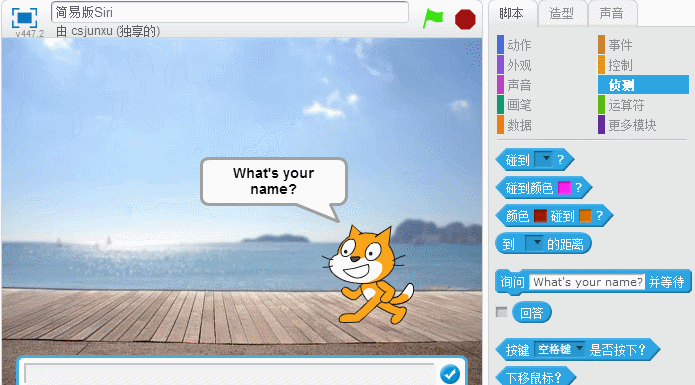Select the 侦测 sensing block category
The image size is (695, 385).
point(644,85)
